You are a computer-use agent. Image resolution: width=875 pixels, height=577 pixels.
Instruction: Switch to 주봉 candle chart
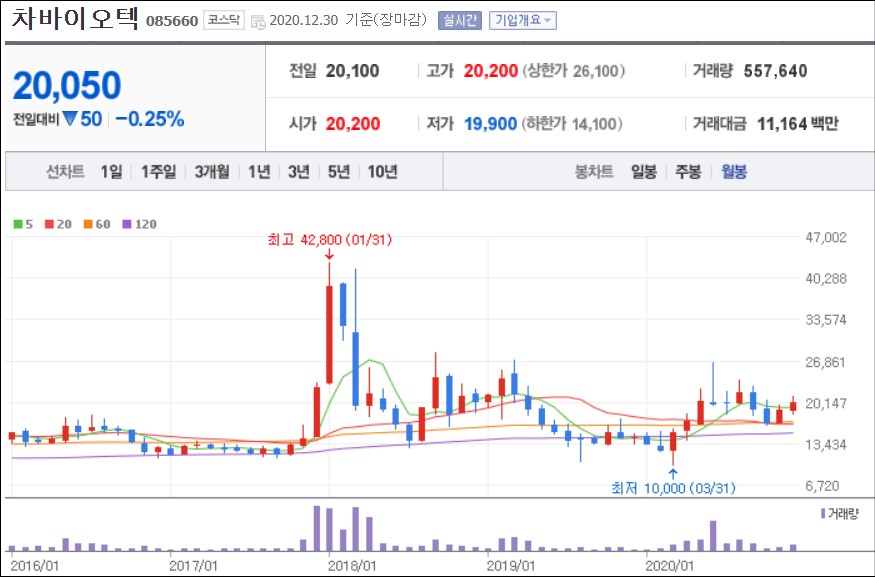pos(688,172)
